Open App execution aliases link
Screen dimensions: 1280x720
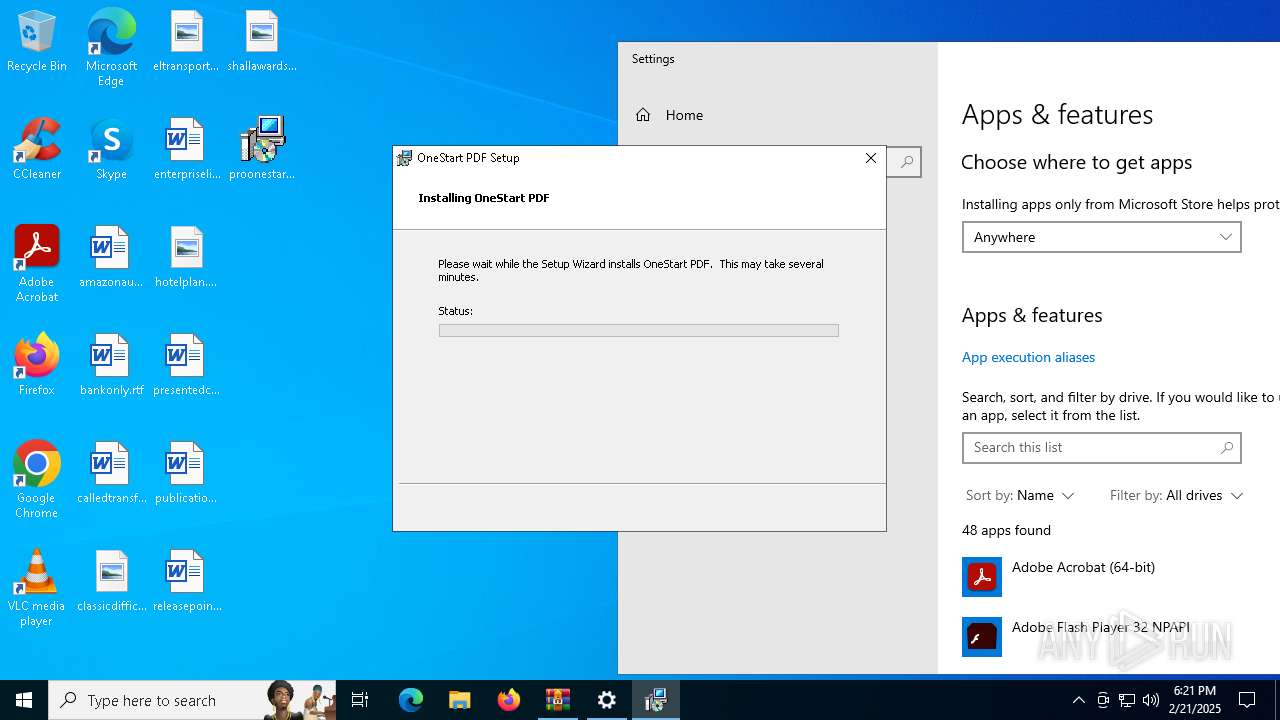1028,357
